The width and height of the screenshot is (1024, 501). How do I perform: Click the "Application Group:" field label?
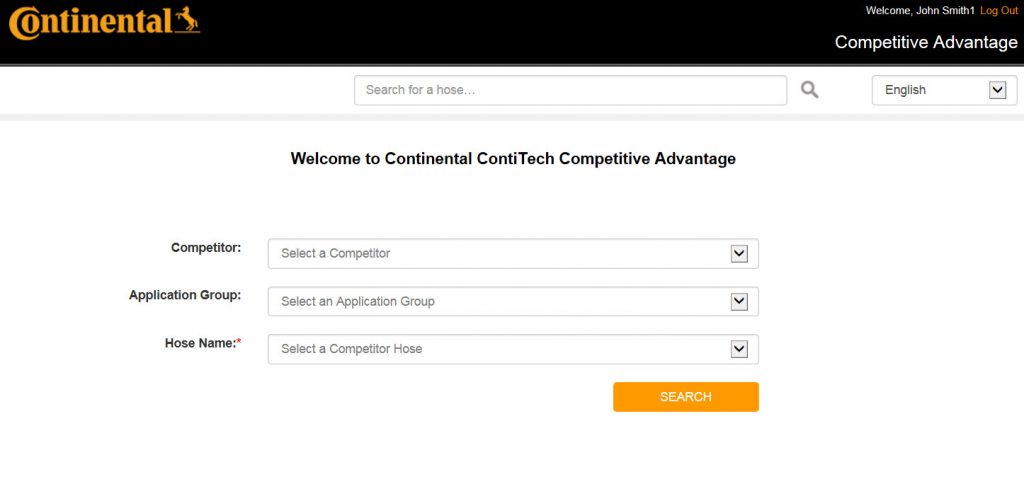(185, 295)
